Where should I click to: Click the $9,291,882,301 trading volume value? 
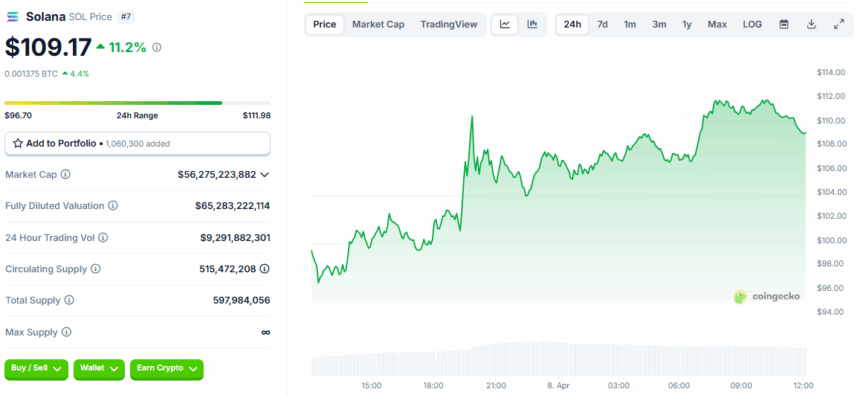(235, 238)
